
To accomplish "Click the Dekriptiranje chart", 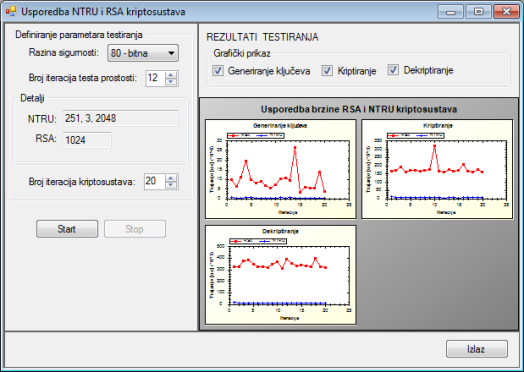I will tap(281, 274).
